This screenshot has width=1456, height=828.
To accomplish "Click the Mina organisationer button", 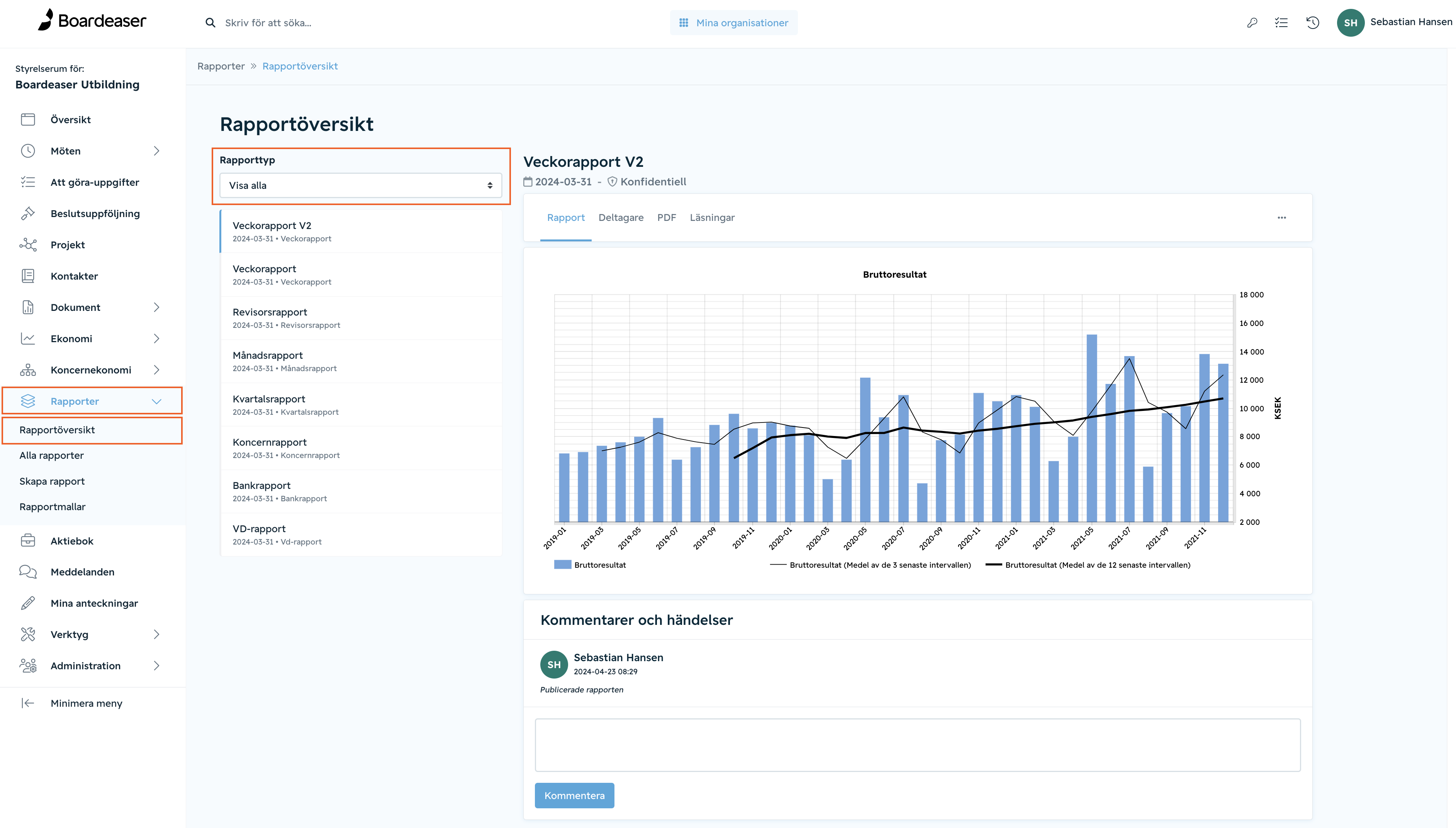I will click(733, 23).
